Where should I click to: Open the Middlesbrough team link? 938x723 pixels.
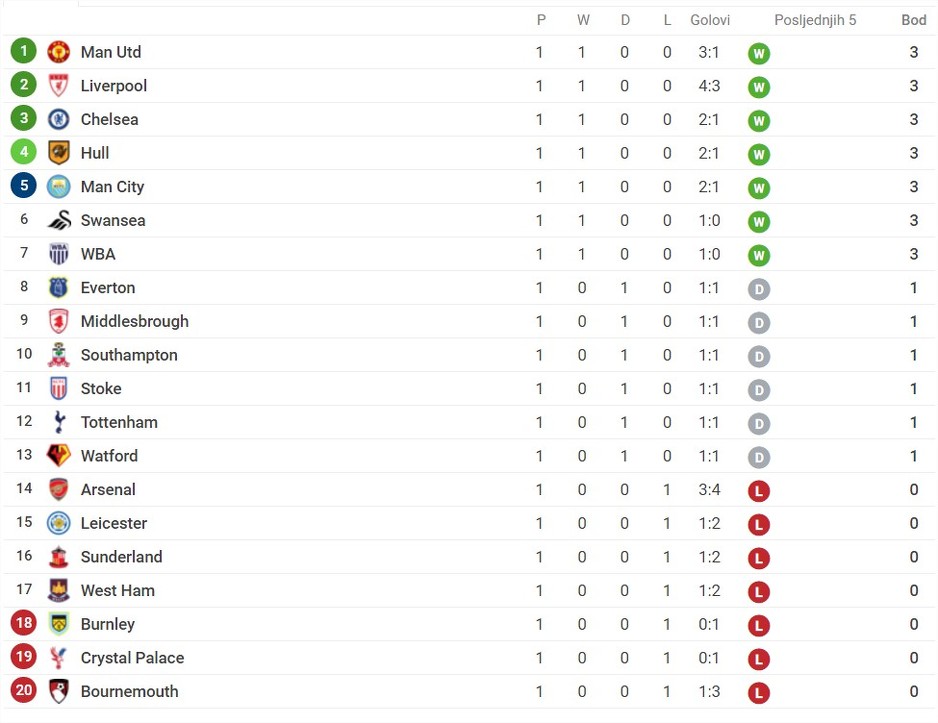tap(135, 321)
